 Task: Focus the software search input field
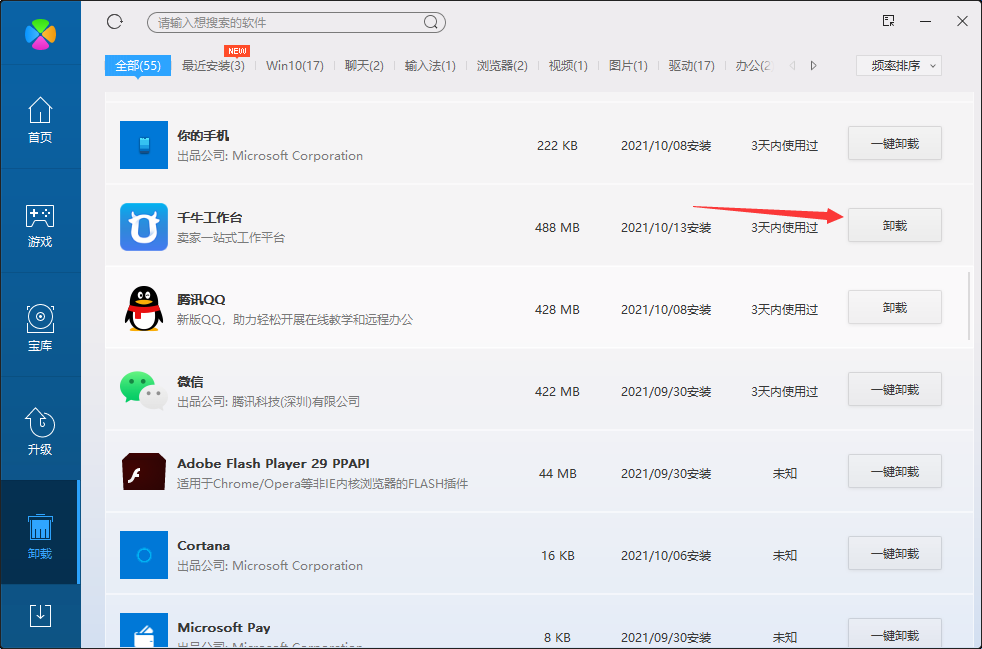[x=296, y=23]
